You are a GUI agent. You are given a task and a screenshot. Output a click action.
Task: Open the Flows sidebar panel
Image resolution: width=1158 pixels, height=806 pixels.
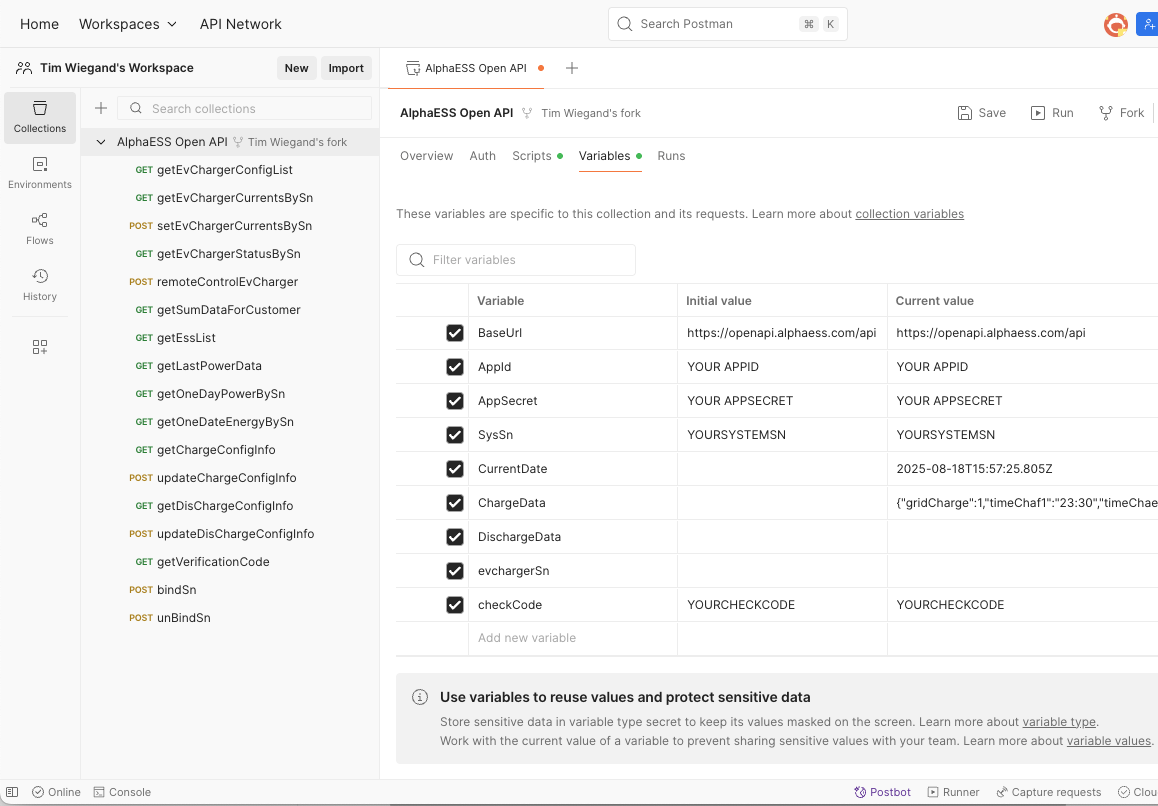click(40, 229)
